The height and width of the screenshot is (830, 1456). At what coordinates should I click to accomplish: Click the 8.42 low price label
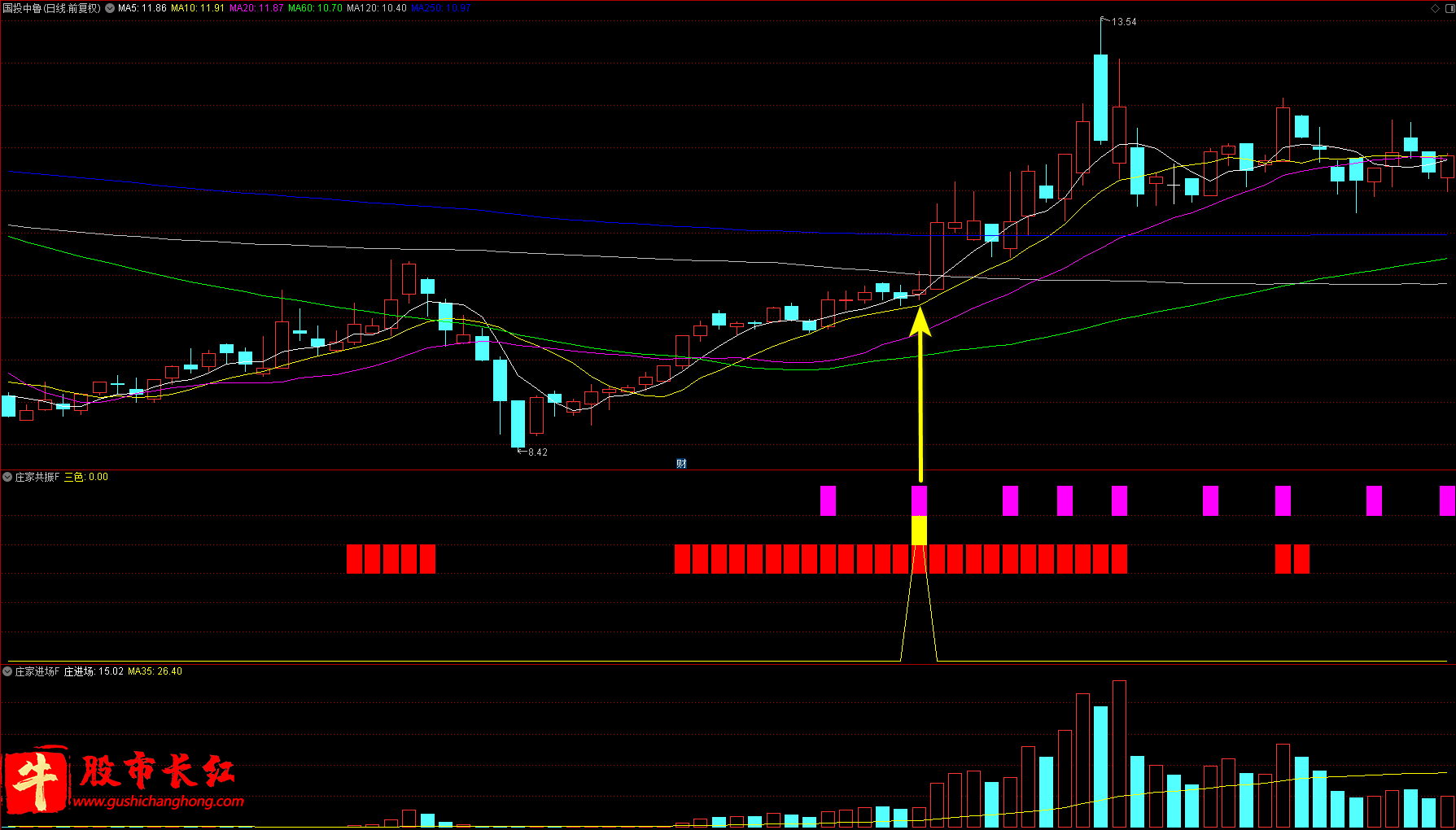538,452
